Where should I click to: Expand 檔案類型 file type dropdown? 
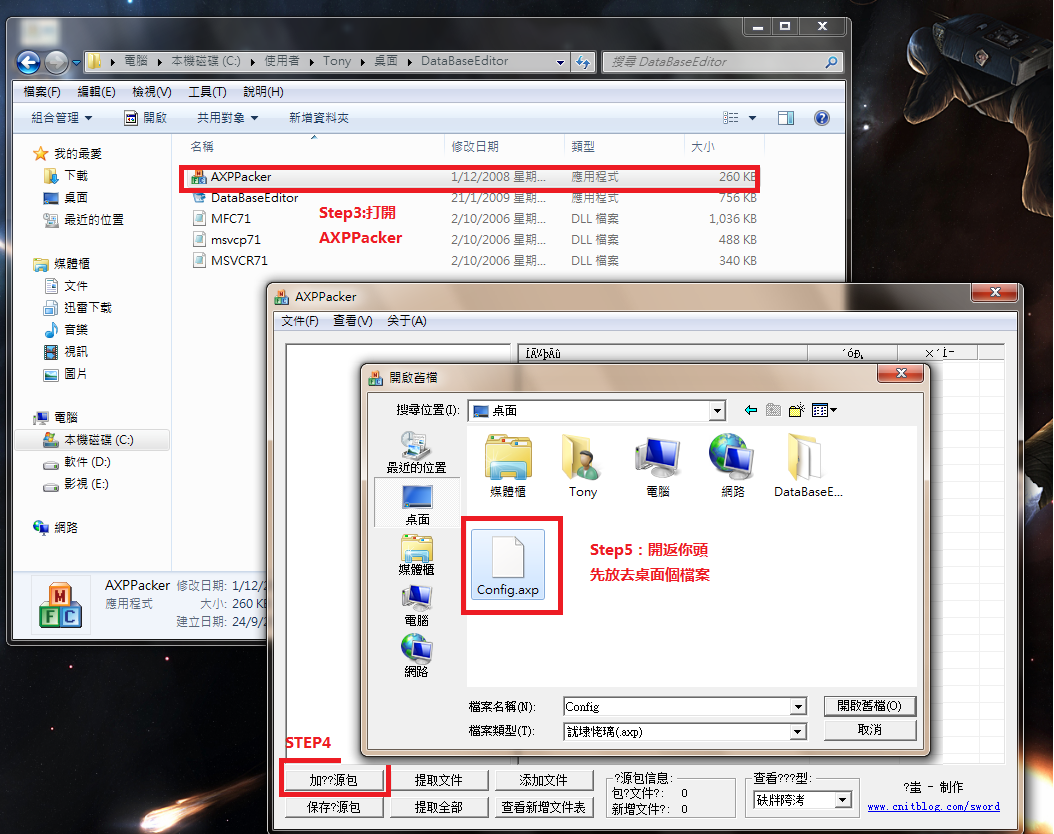point(798,732)
